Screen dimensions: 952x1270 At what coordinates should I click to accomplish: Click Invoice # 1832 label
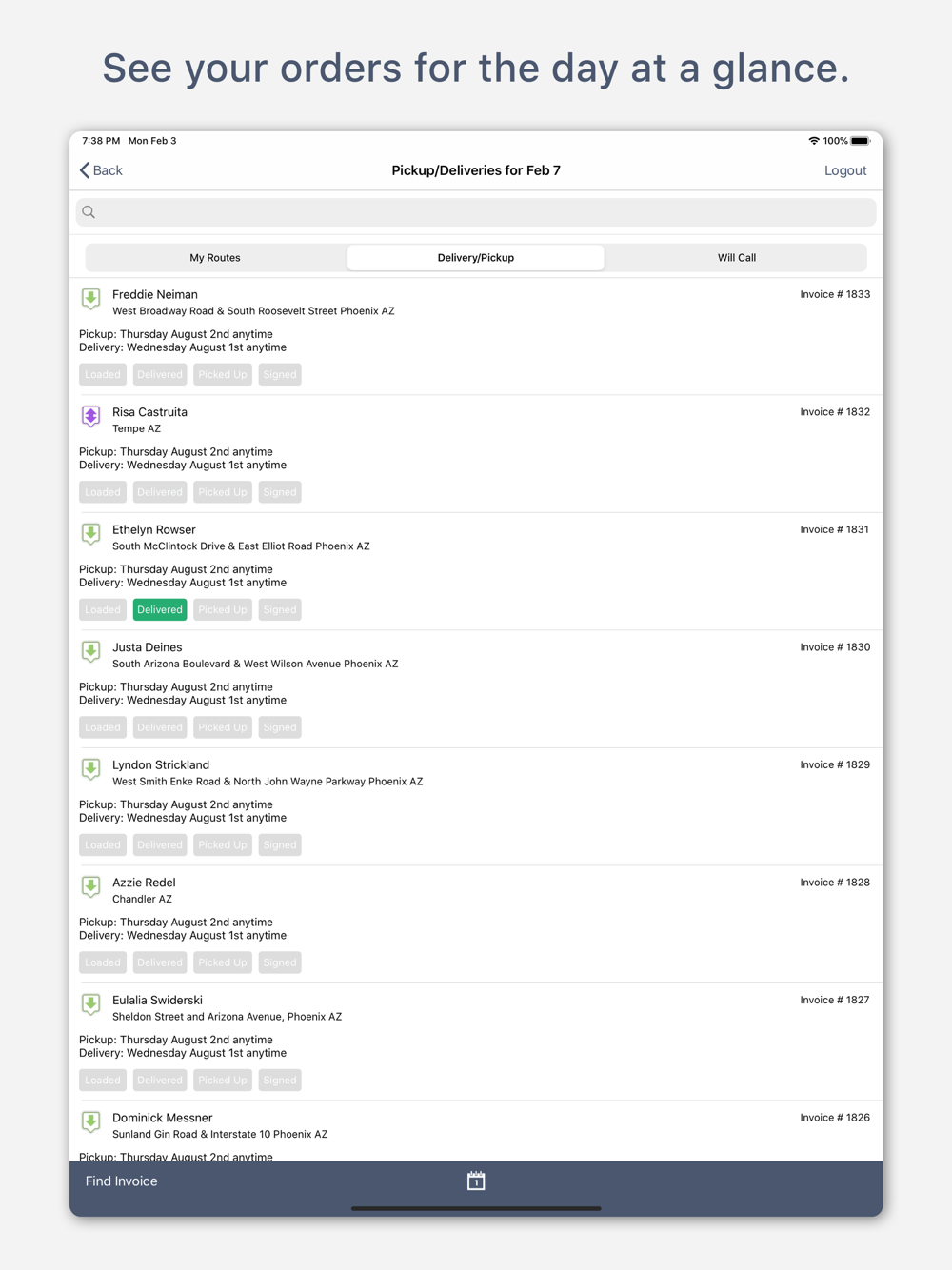click(835, 412)
